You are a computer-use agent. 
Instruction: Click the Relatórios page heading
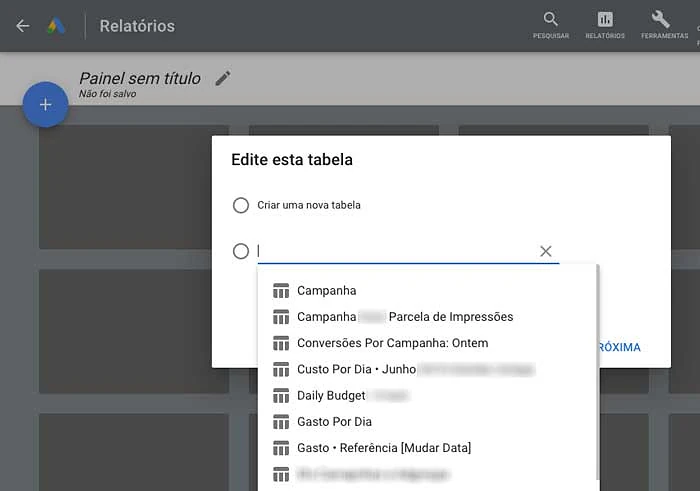coord(137,26)
